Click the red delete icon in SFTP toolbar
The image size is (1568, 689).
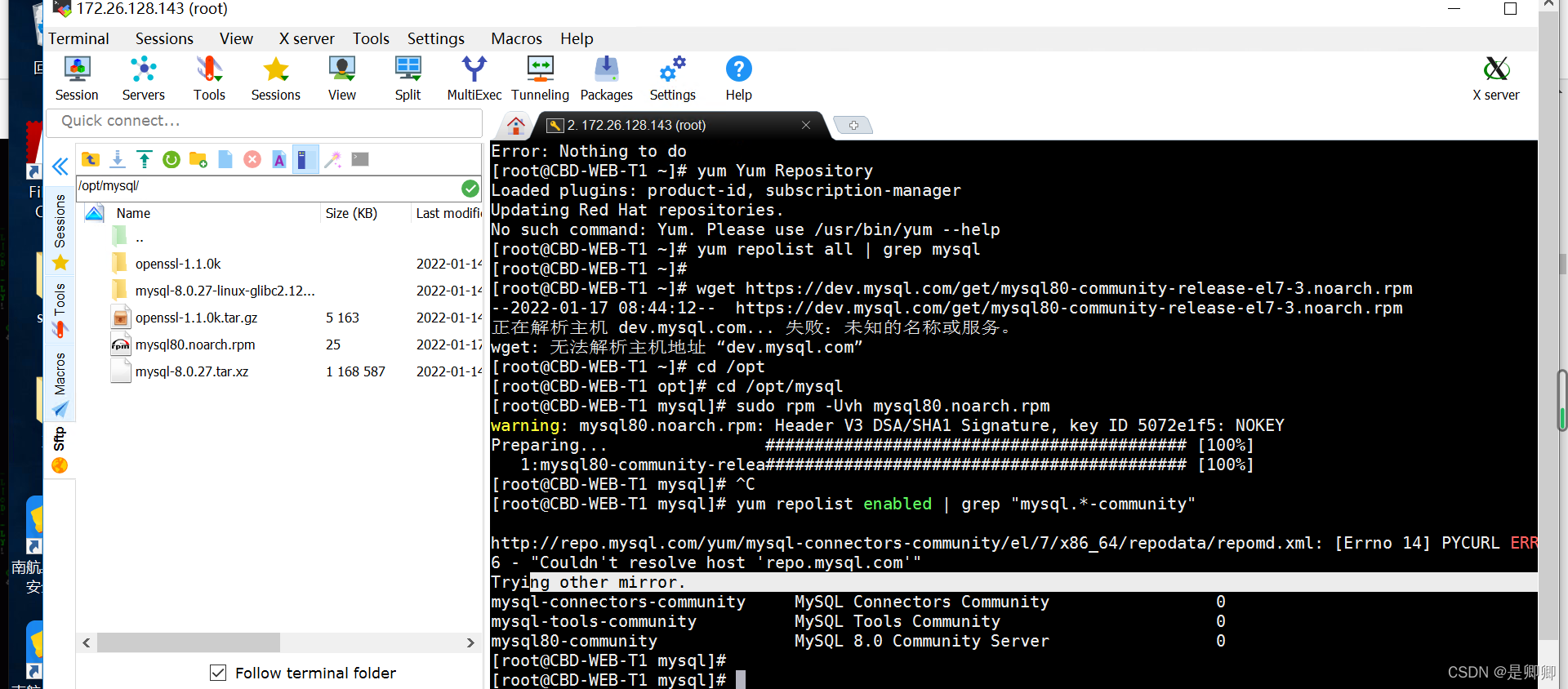252,159
